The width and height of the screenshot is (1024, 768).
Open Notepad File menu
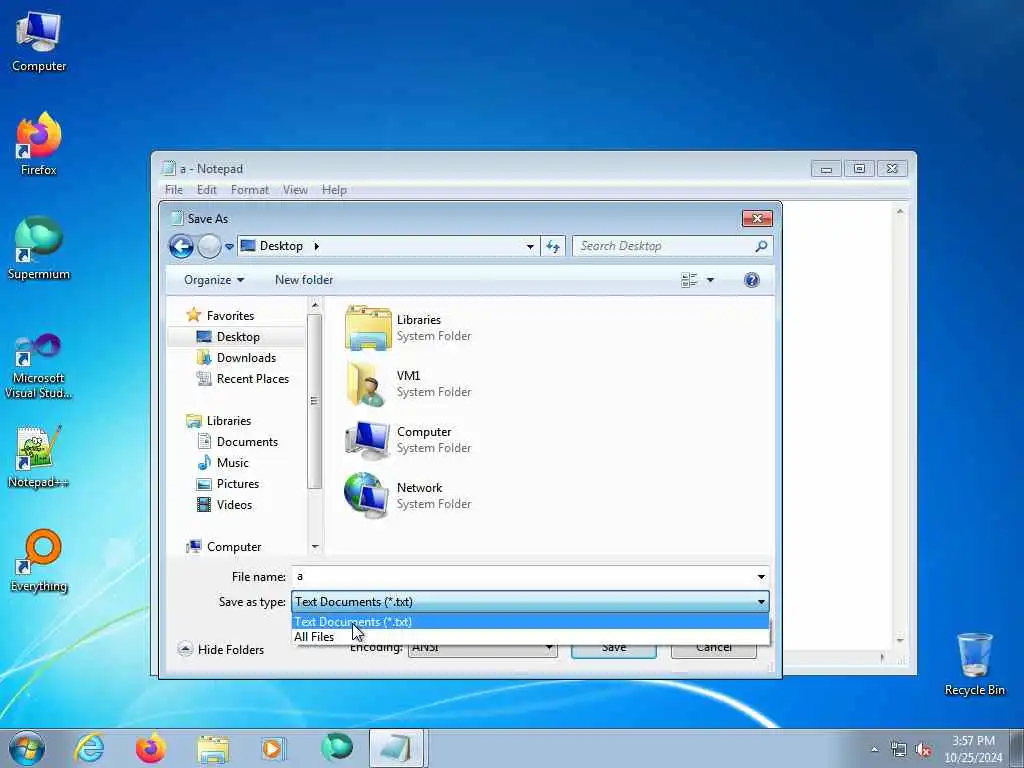[174, 190]
